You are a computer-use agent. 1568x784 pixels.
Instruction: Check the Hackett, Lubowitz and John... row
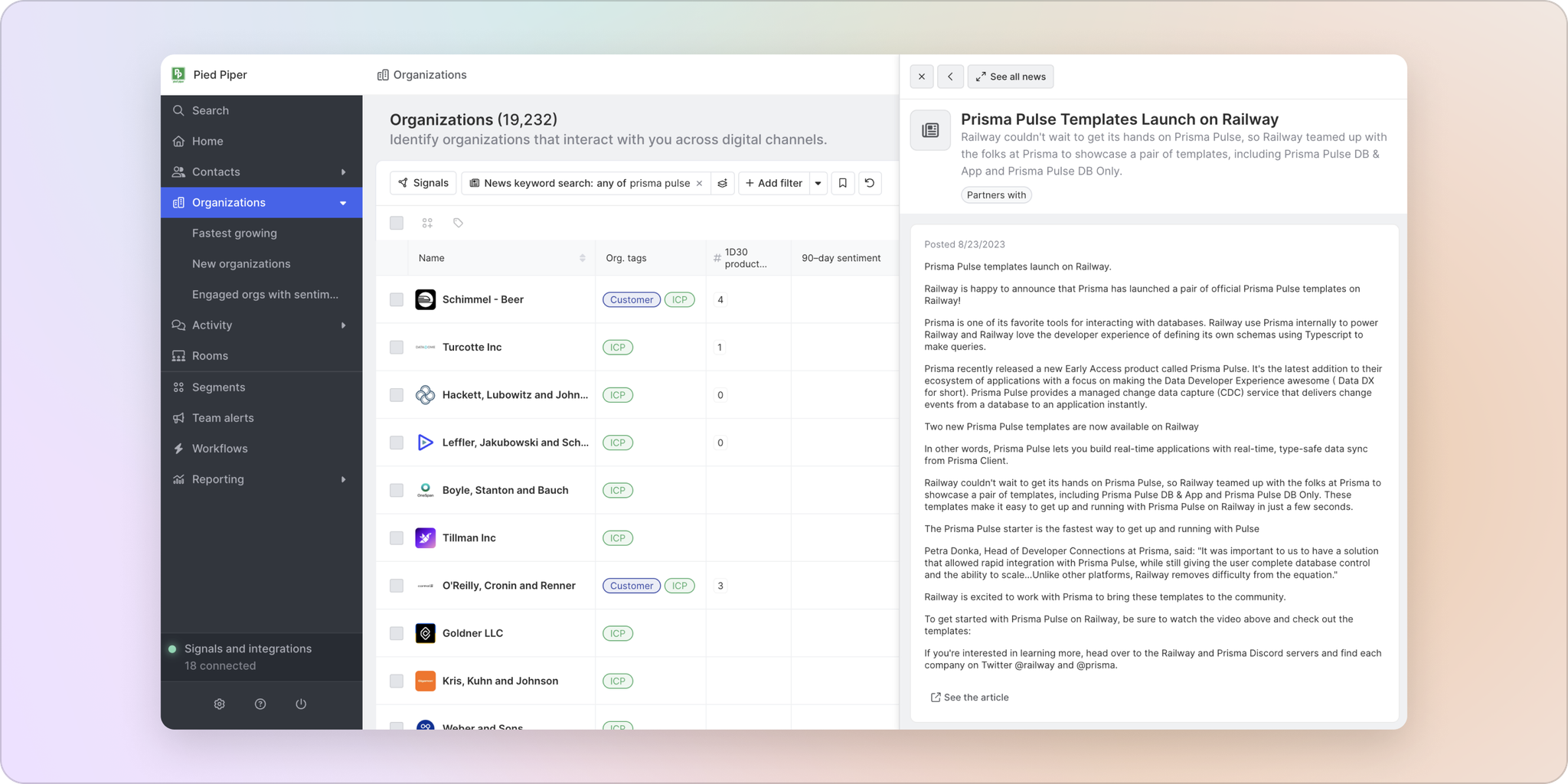(397, 395)
